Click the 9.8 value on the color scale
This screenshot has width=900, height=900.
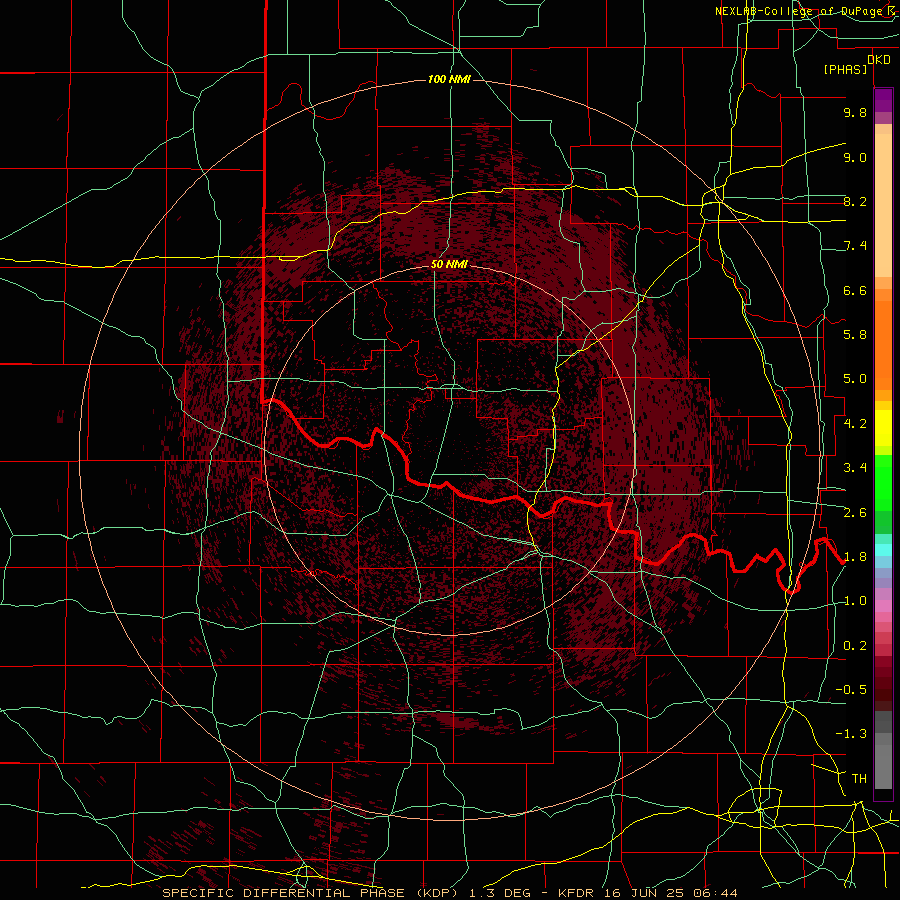(x=855, y=112)
